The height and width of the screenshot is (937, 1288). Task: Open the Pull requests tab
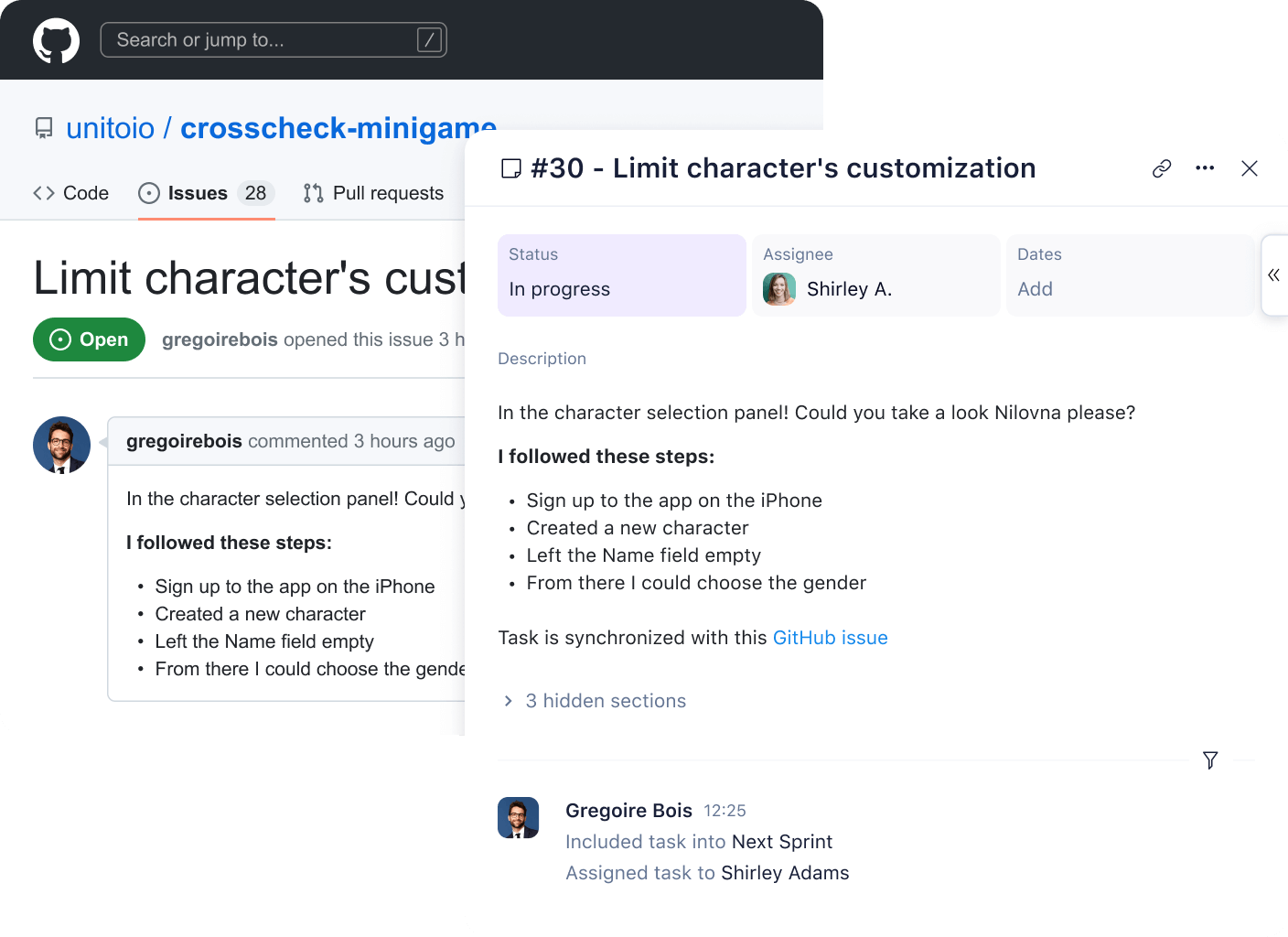373,193
